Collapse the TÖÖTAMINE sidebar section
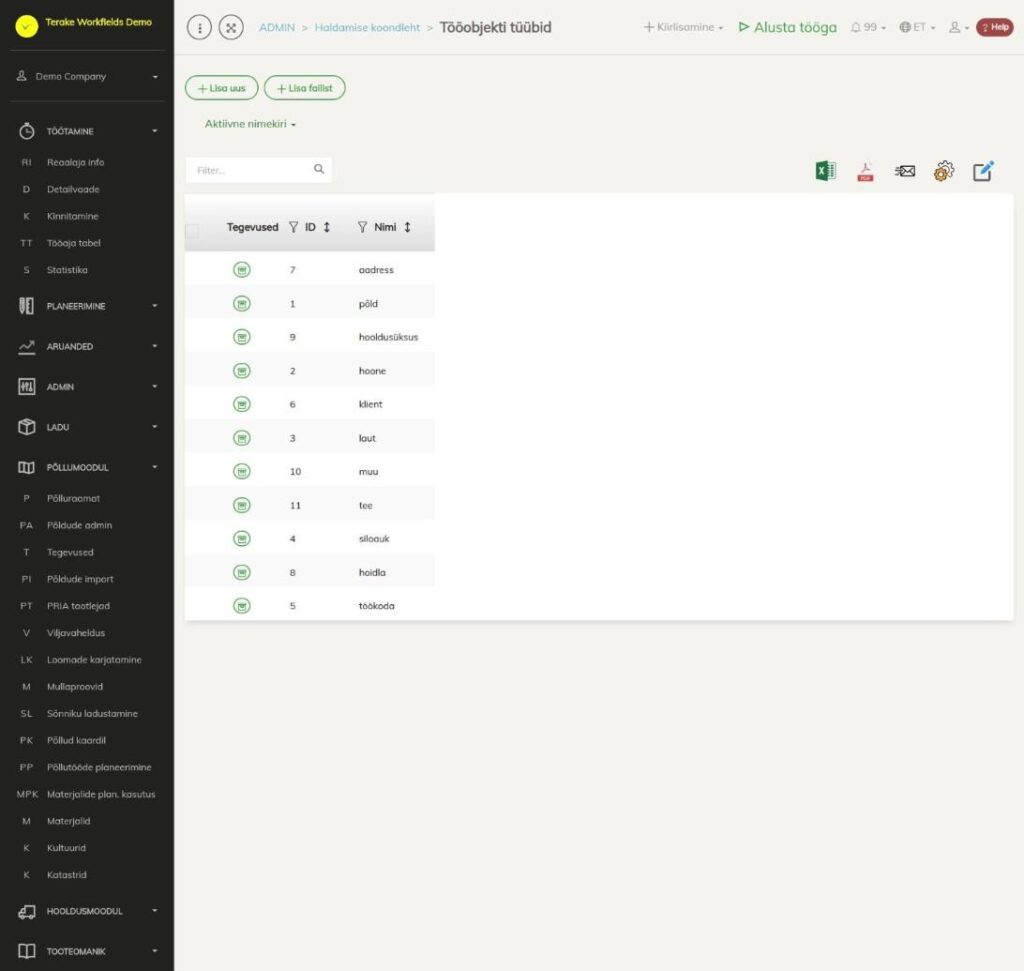The width and height of the screenshot is (1024, 971). (x=88, y=131)
